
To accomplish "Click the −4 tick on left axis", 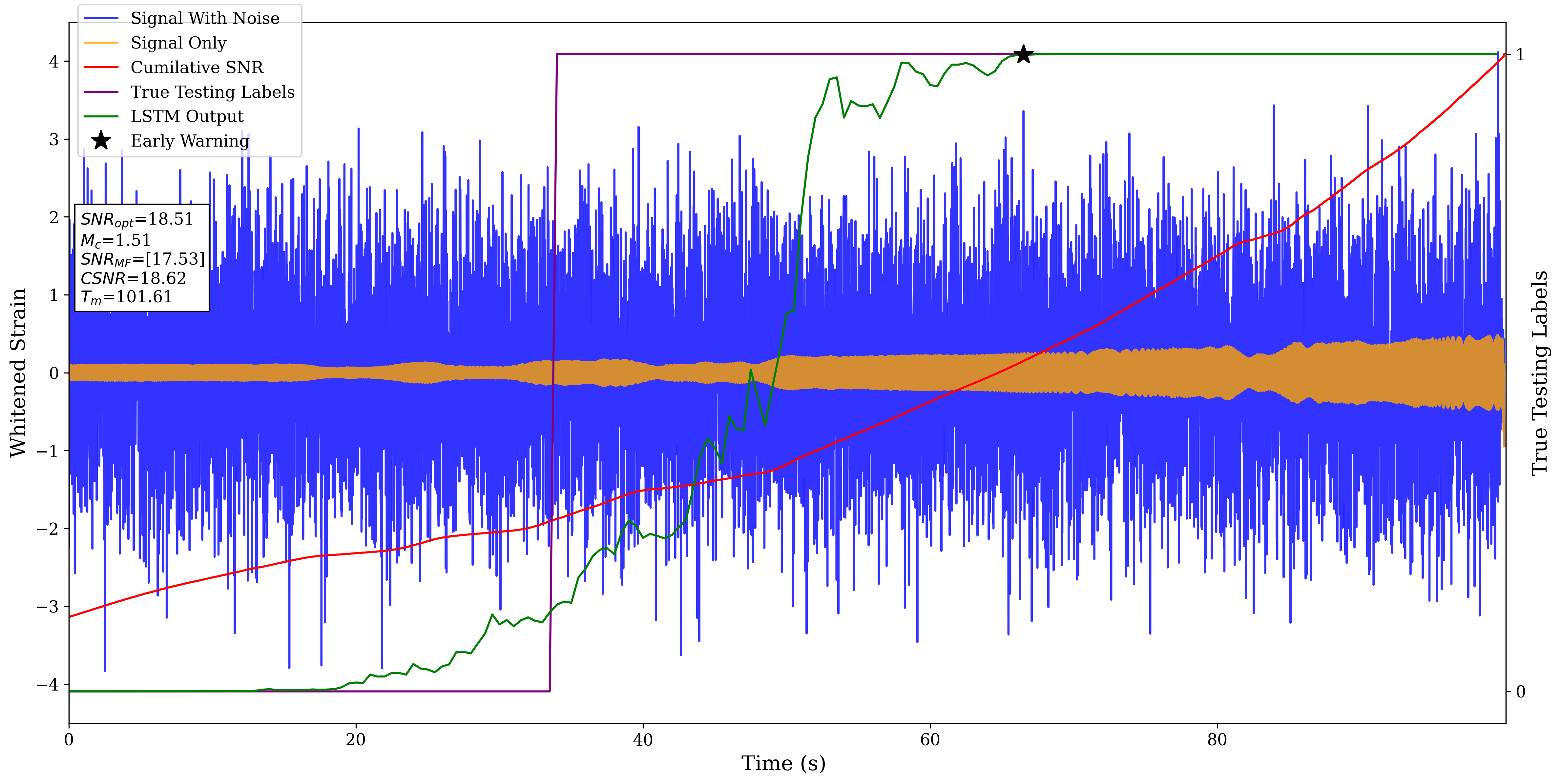I will pos(47,685).
